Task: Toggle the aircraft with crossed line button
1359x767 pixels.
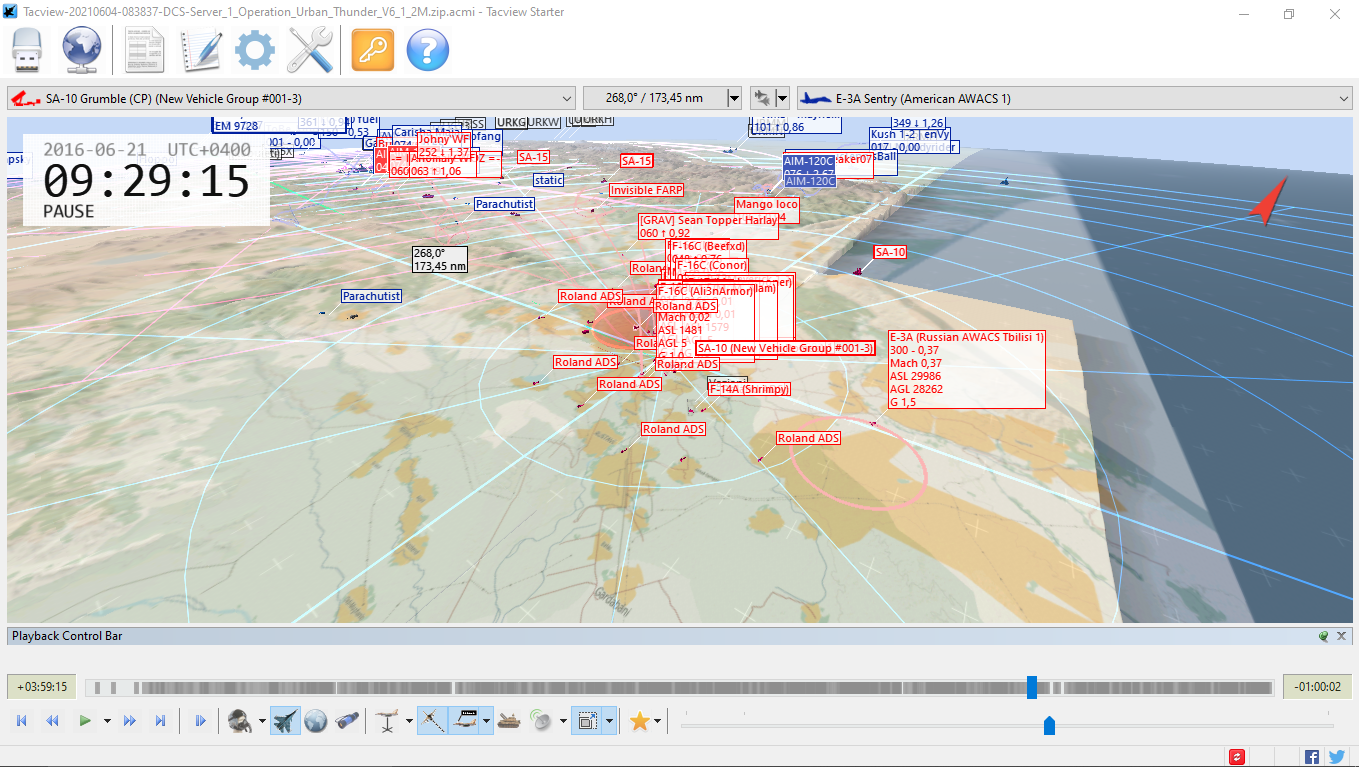Action: 432,721
